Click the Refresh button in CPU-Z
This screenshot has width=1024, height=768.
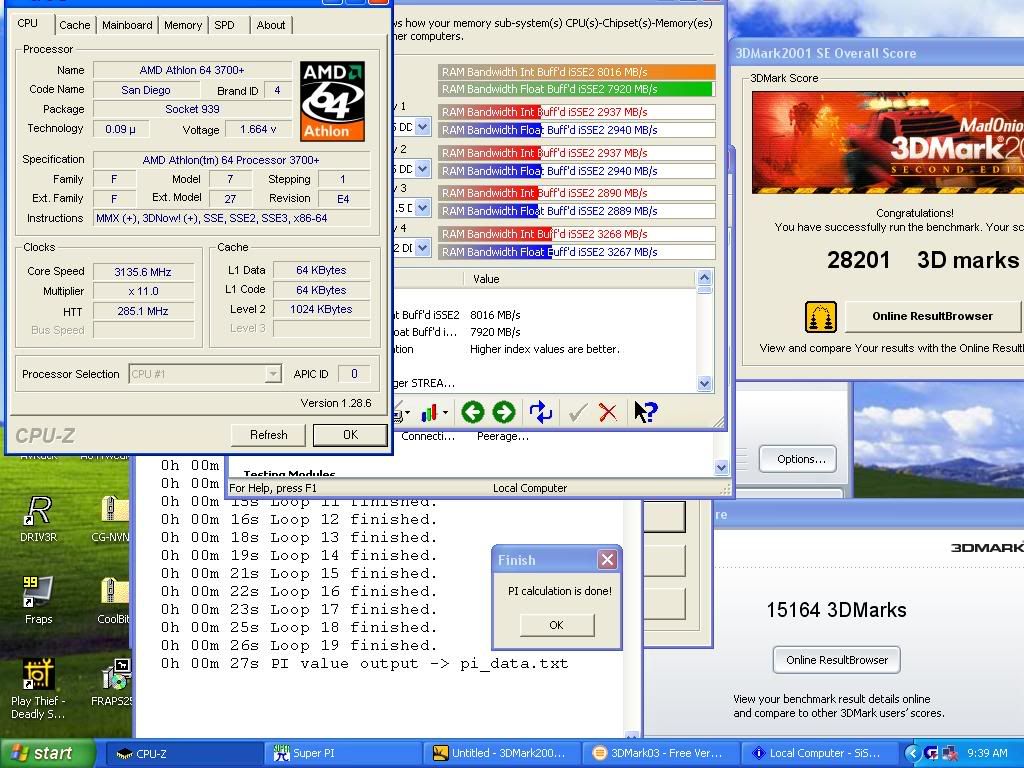268,435
